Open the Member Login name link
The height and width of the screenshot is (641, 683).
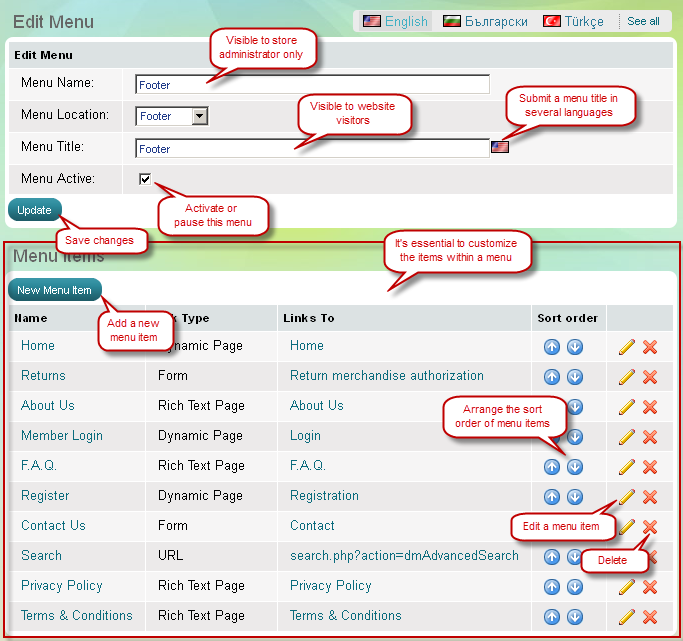pos(62,436)
